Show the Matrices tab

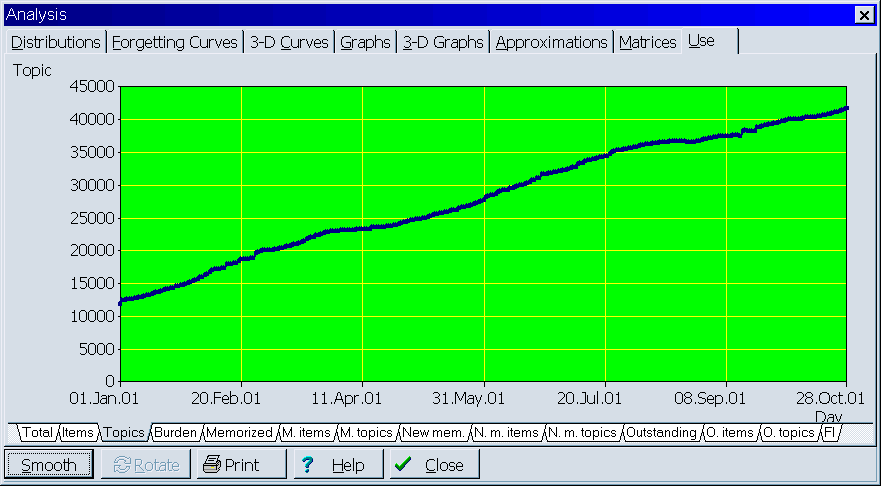[647, 42]
